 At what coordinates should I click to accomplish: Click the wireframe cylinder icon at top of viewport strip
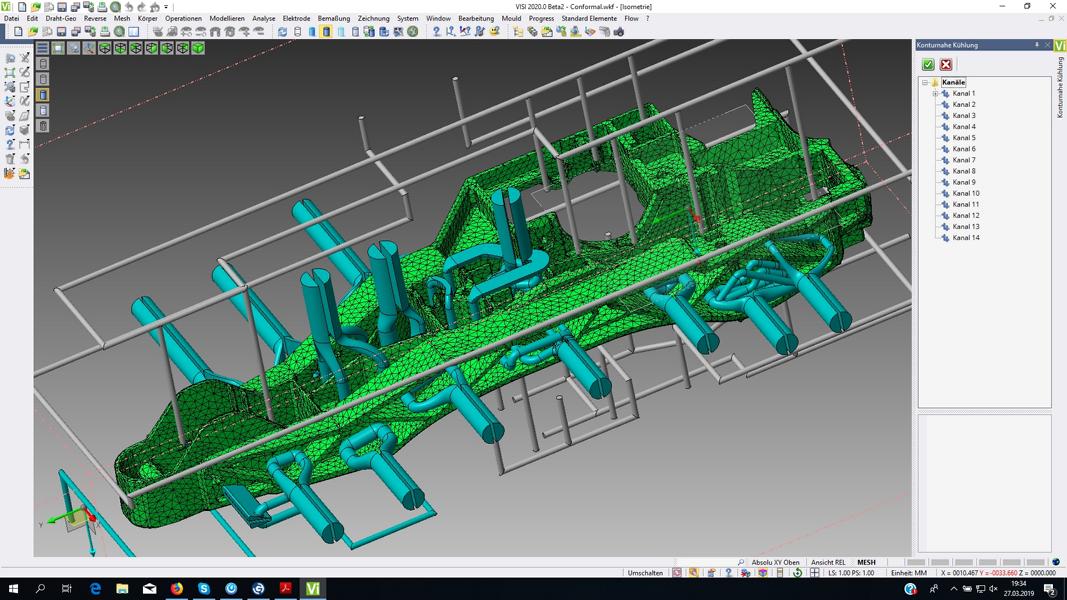pos(42,63)
